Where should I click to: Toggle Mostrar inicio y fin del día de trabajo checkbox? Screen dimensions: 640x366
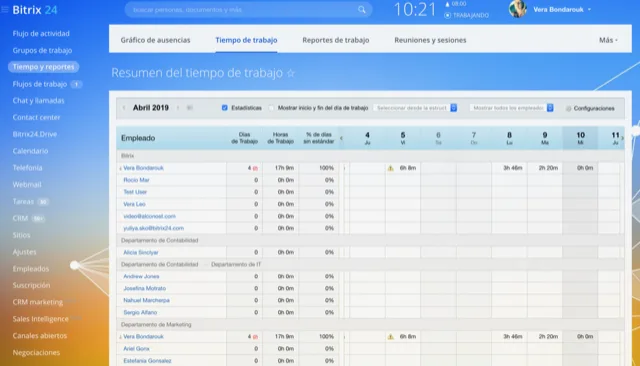pyautogui.click(x=271, y=108)
